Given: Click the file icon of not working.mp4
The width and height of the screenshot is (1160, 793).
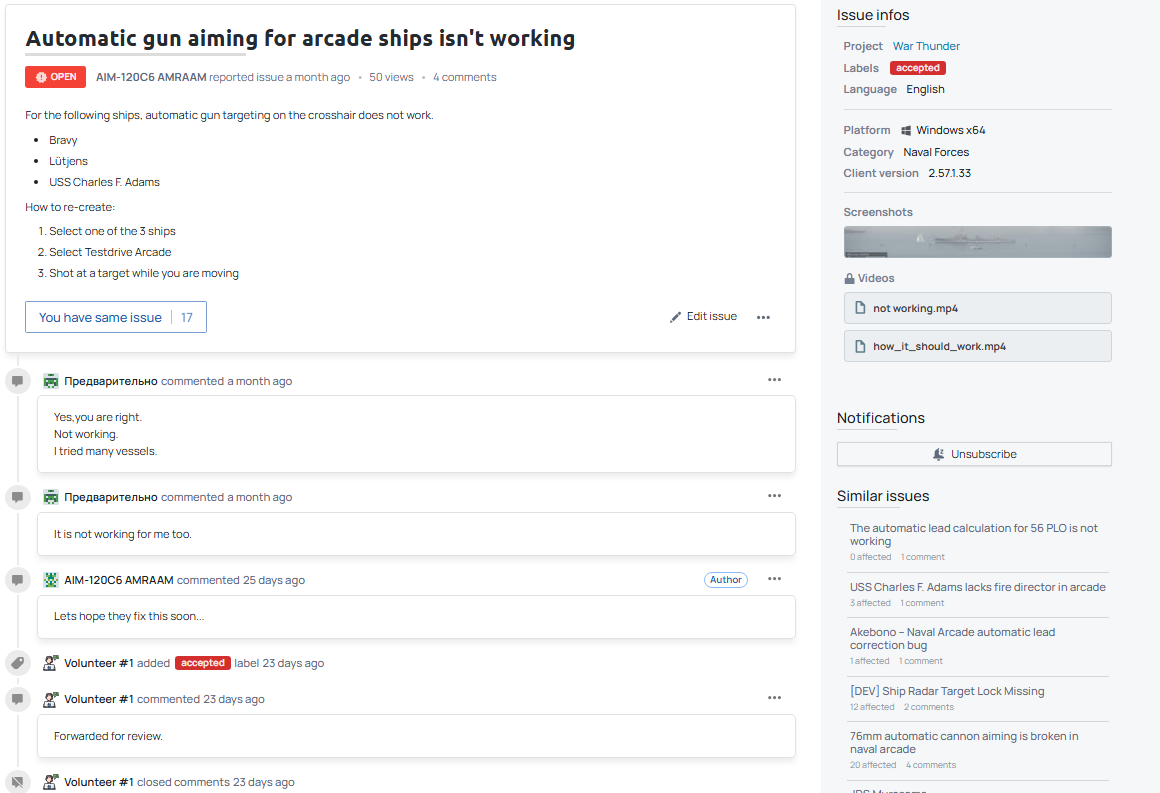Looking at the screenshot, I should [x=860, y=308].
